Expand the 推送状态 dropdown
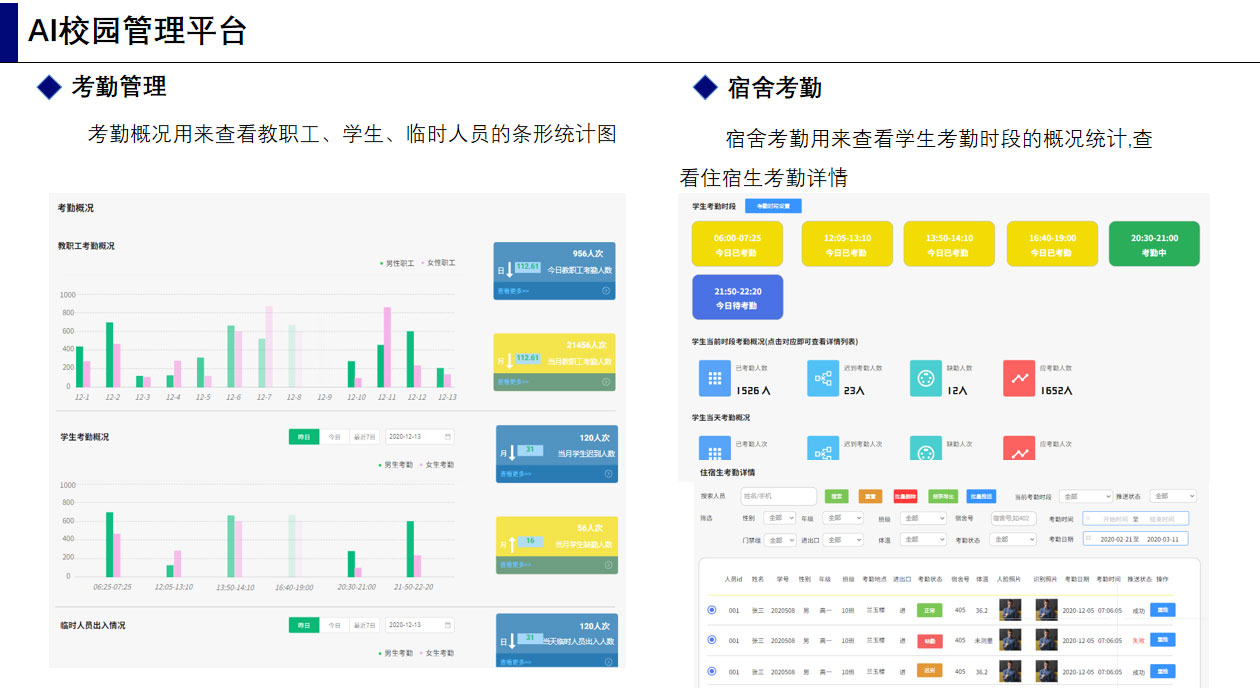The width and height of the screenshot is (1260, 700). click(1172, 496)
